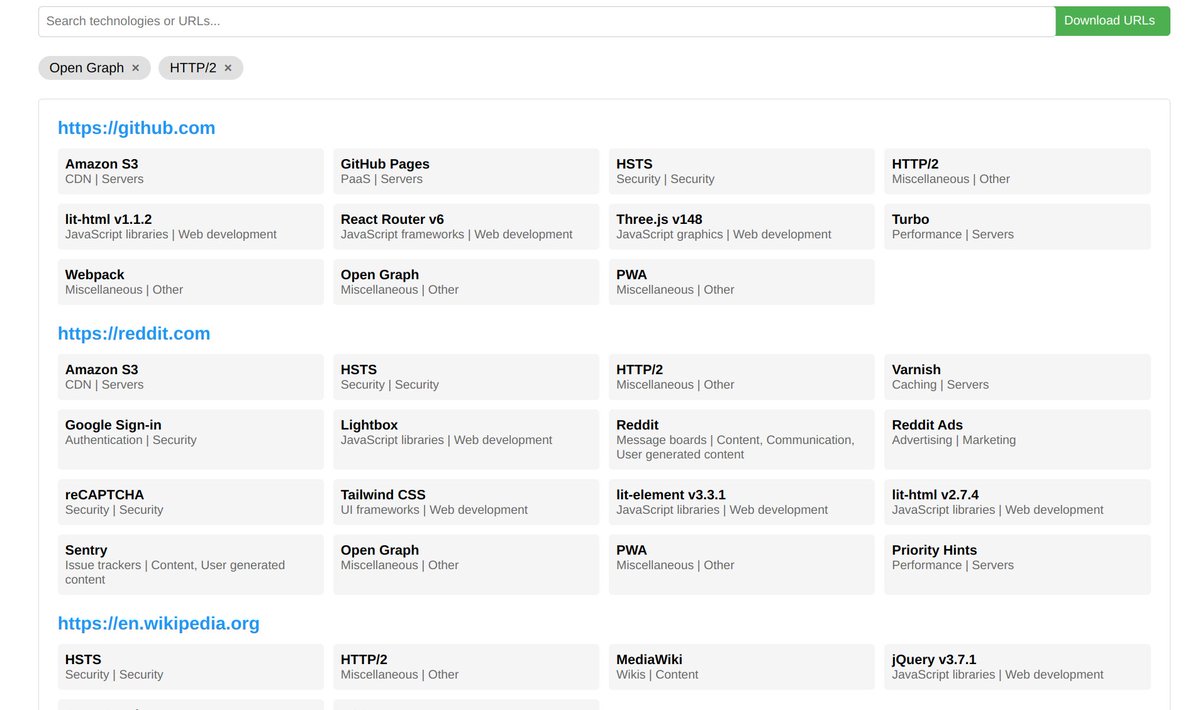
Task: Focus the Search technologies or URLs field
Action: point(546,21)
